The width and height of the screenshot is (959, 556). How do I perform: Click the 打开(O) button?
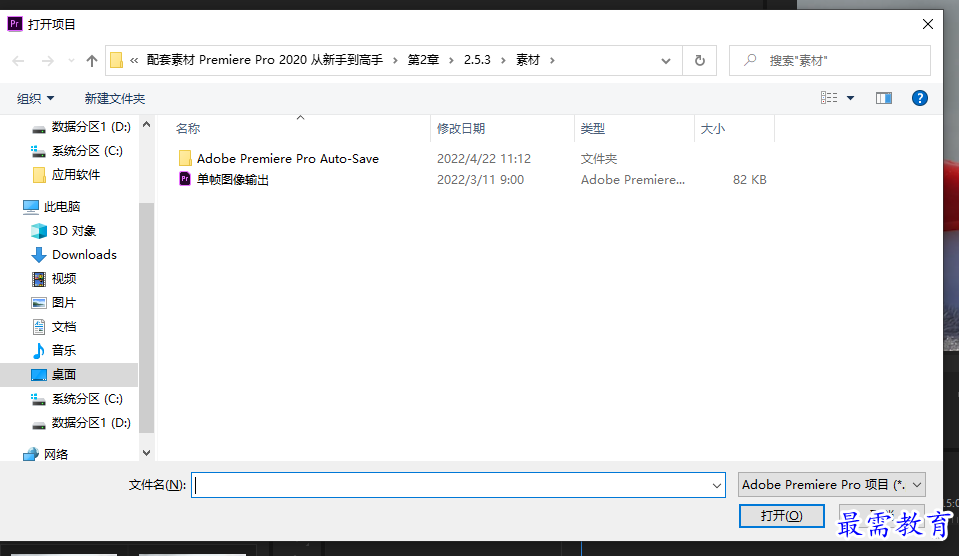click(782, 516)
